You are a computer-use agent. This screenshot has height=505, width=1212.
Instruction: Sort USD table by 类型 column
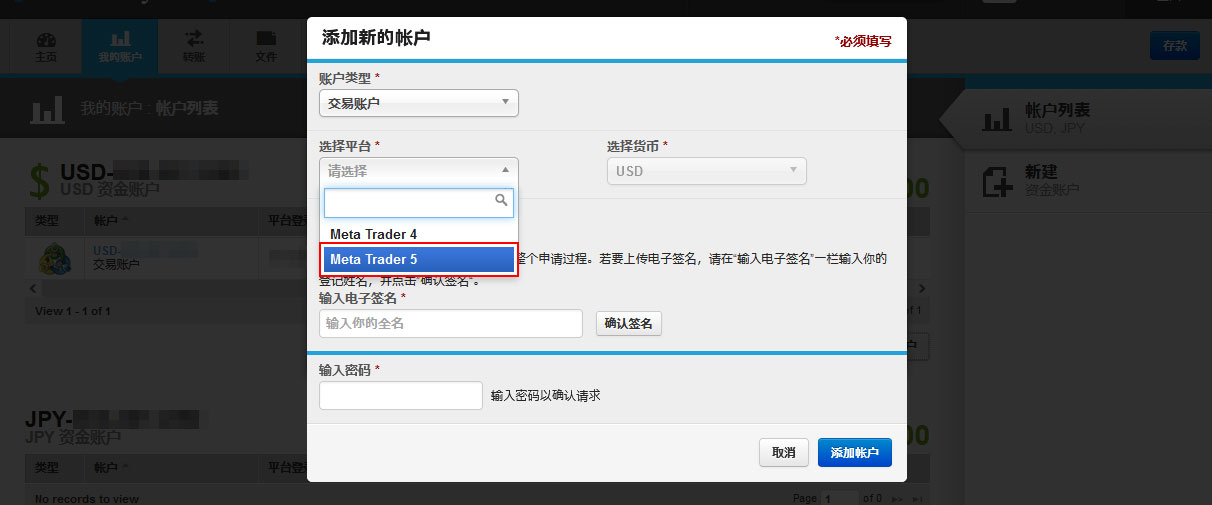56,220
